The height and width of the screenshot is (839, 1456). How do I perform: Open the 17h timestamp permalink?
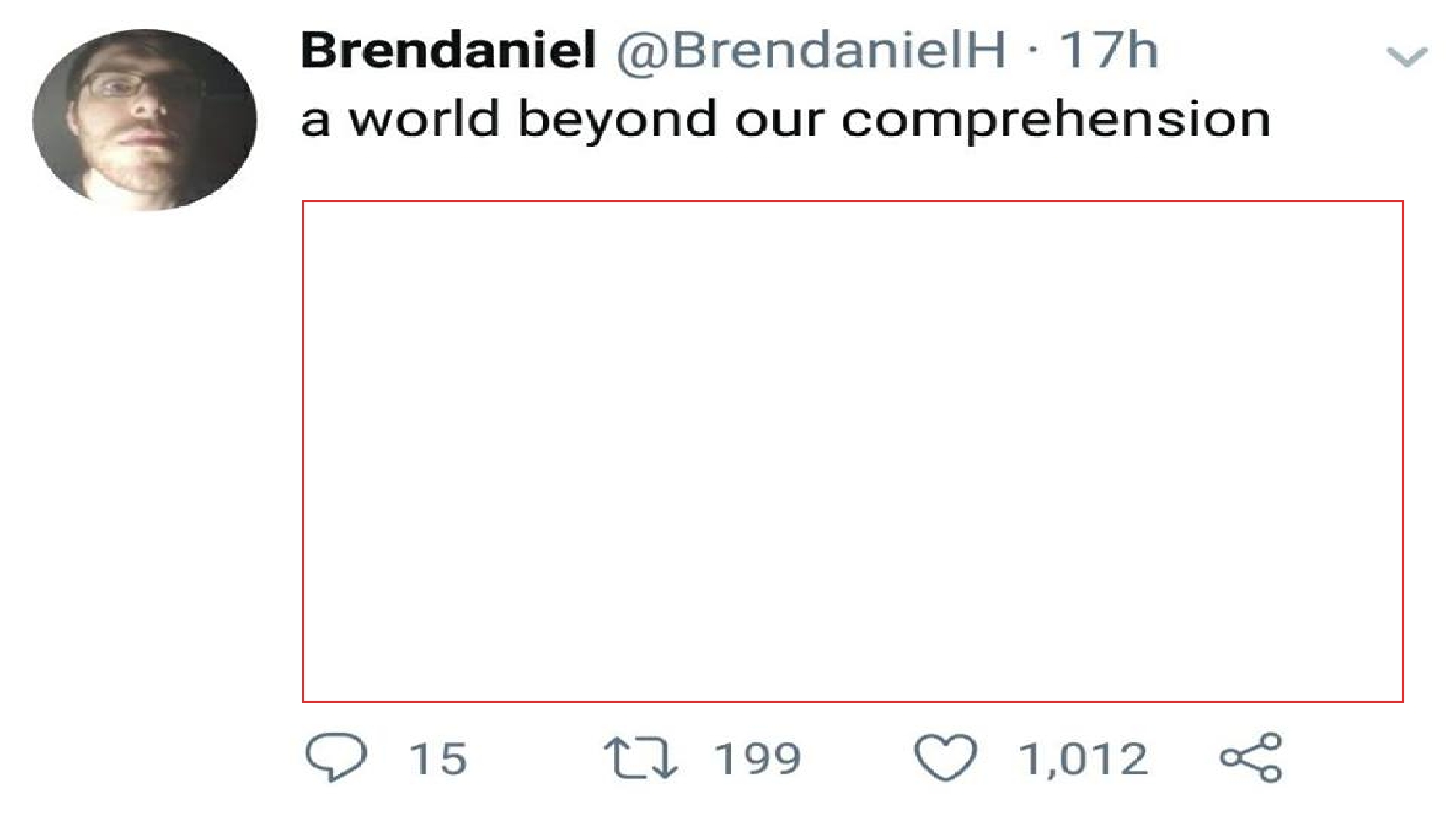click(1108, 50)
